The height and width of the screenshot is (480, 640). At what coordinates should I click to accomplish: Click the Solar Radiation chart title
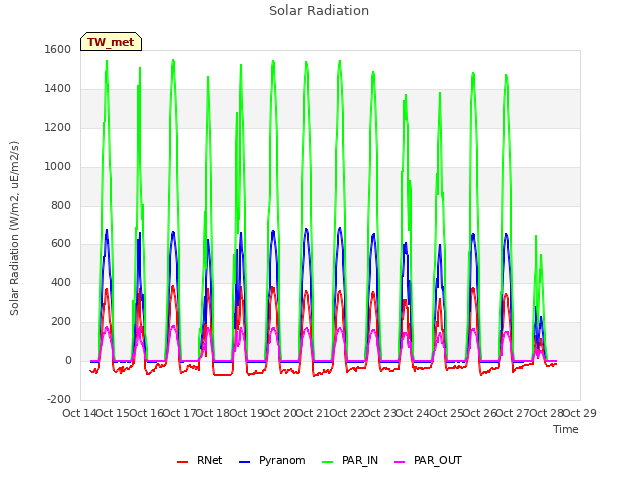pyautogui.click(x=319, y=11)
